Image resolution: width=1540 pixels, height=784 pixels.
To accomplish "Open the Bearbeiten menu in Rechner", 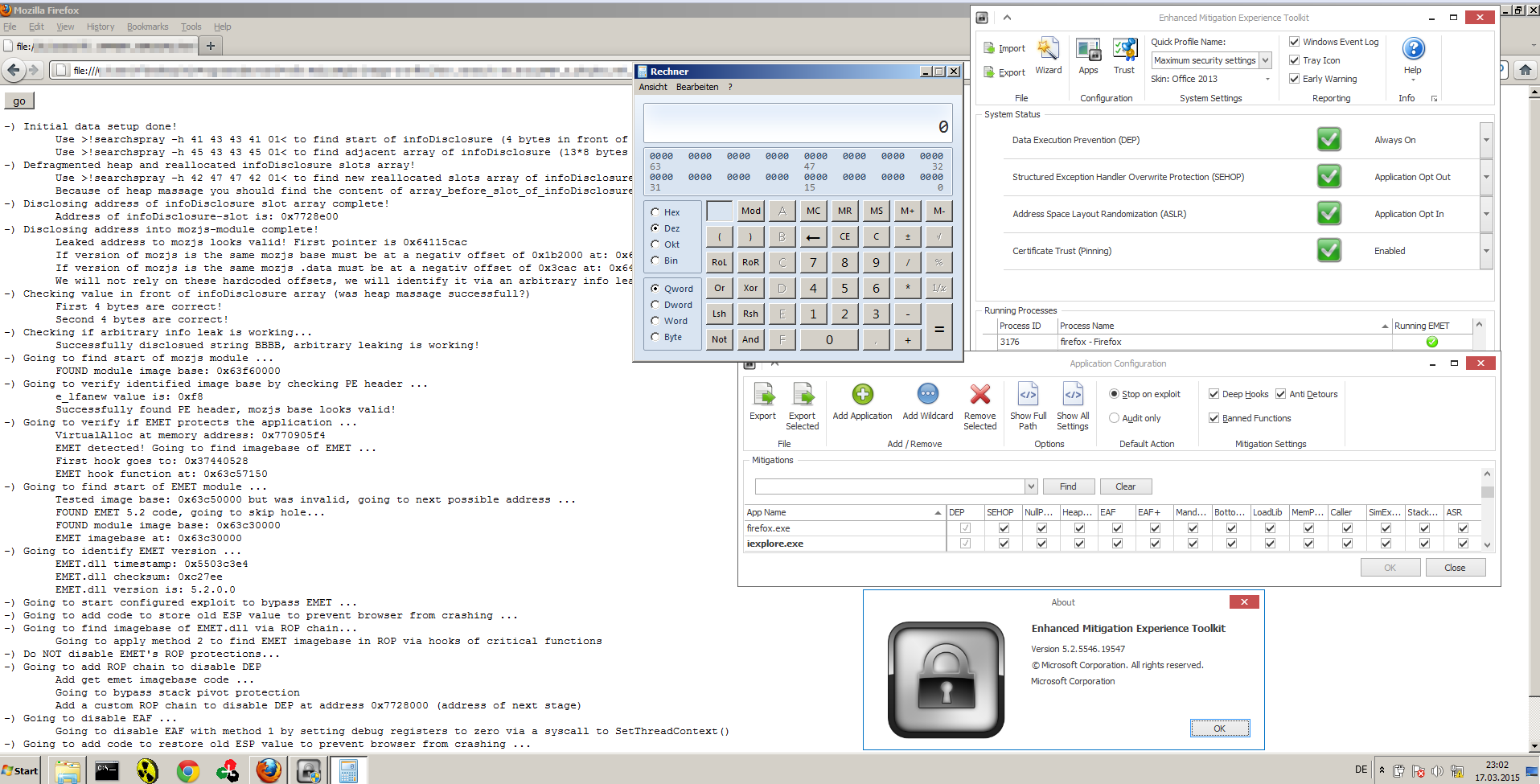I will coord(697,87).
